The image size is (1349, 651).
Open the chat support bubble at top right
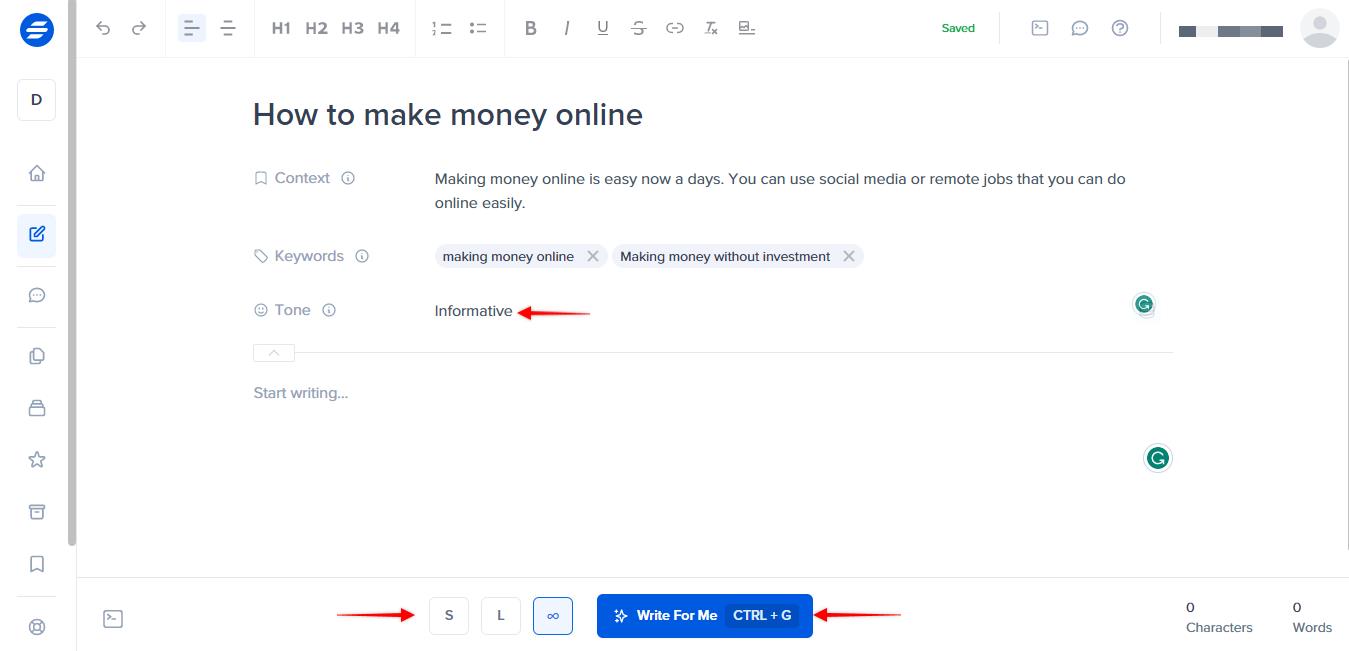1080,28
